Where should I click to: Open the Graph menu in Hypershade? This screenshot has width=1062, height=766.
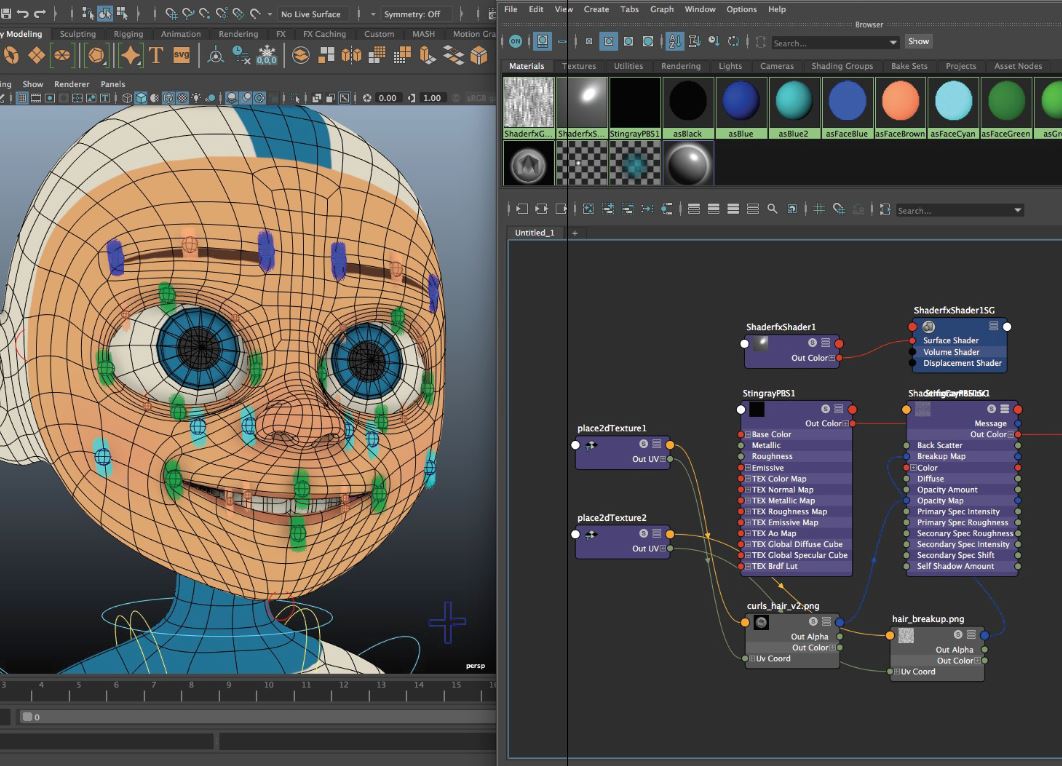pyautogui.click(x=661, y=9)
